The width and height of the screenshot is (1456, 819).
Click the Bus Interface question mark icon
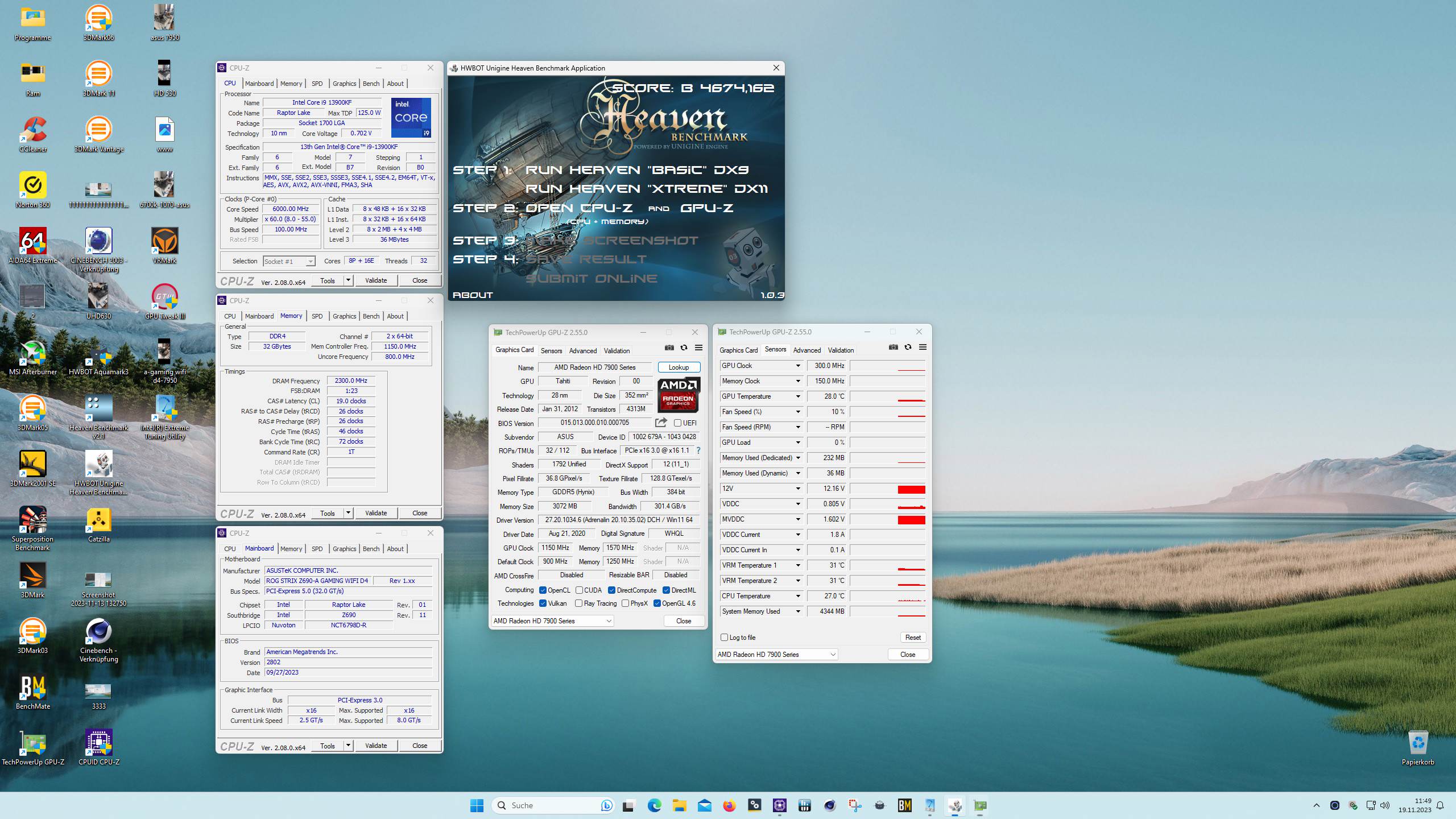pos(698,450)
